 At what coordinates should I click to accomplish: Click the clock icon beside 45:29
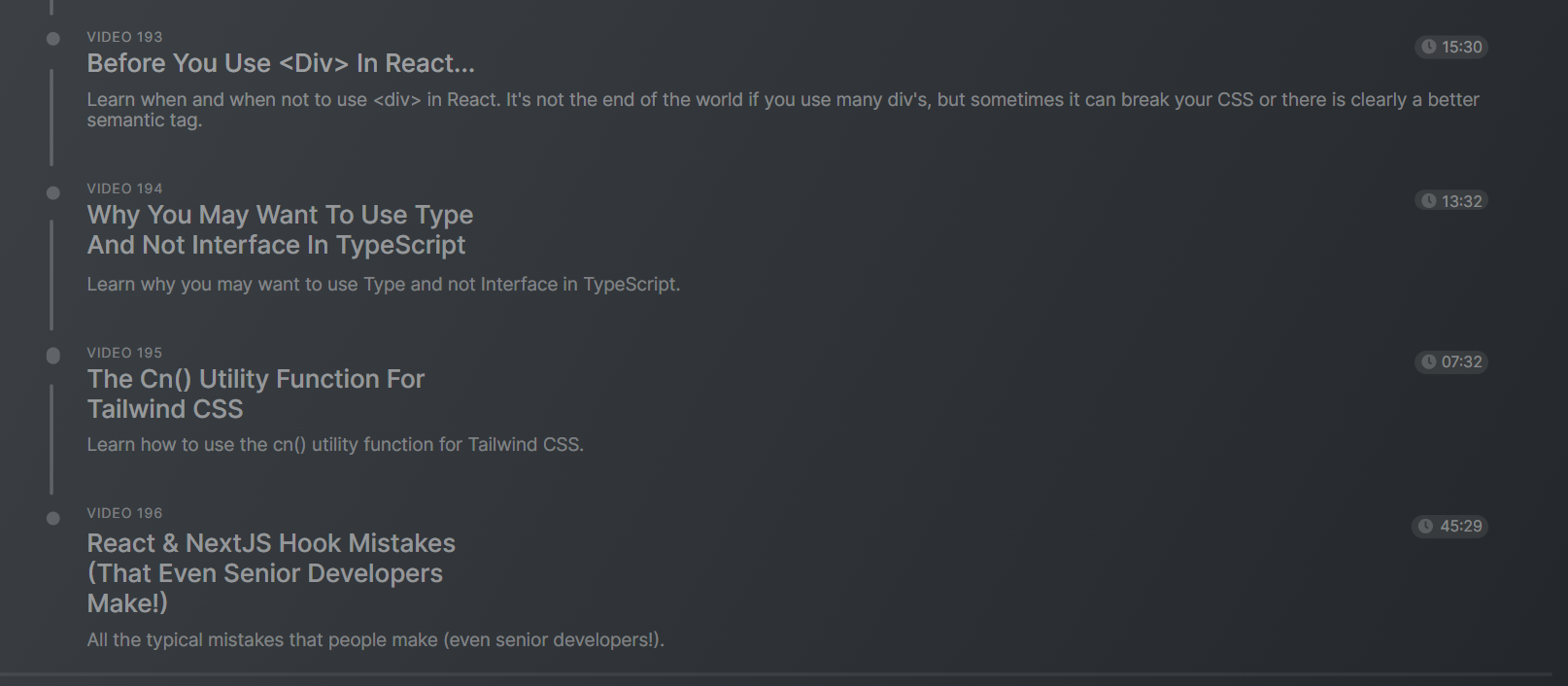(x=1426, y=526)
